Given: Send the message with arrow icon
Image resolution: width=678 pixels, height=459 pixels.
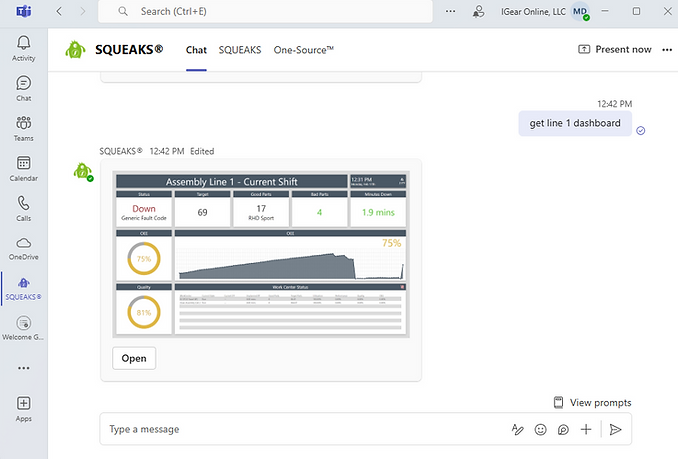Looking at the screenshot, I should tap(616, 429).
